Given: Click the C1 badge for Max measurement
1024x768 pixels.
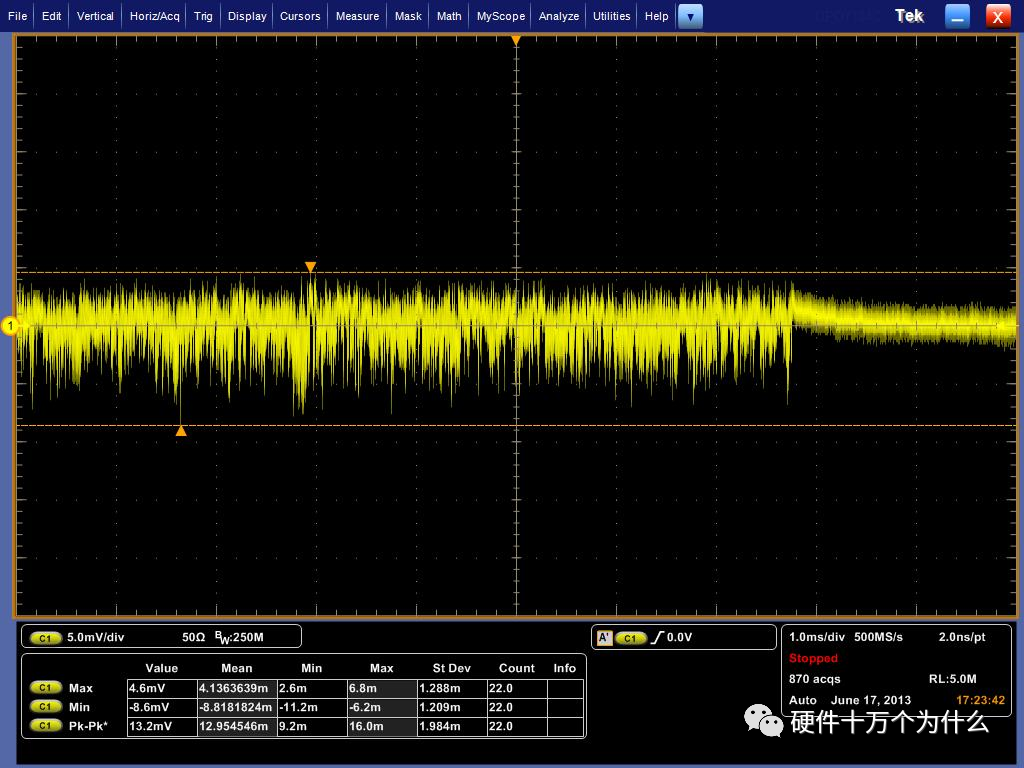Looking at the screenshot, I should (46, 688).
